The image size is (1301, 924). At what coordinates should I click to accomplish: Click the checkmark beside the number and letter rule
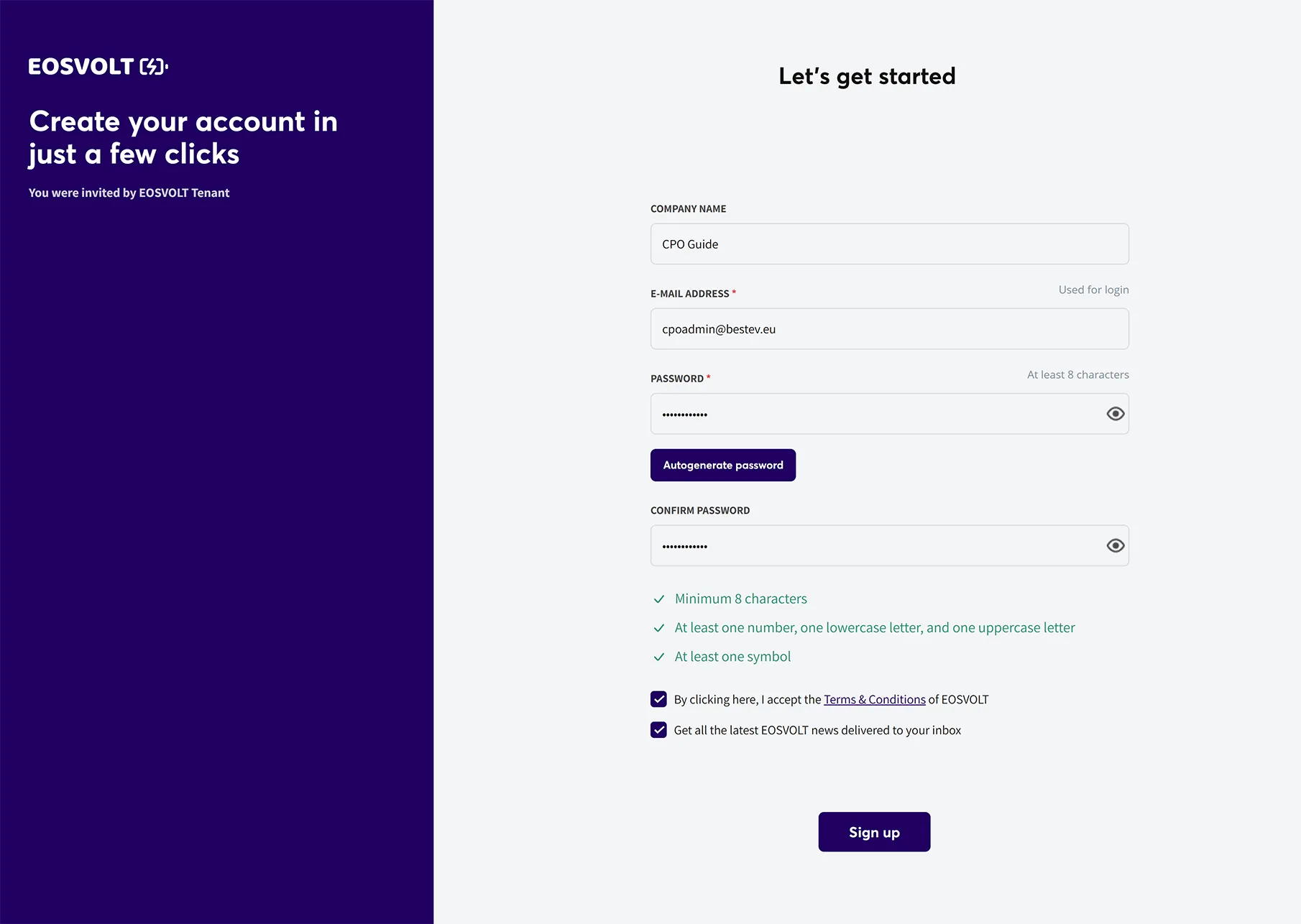click(658, 628)
